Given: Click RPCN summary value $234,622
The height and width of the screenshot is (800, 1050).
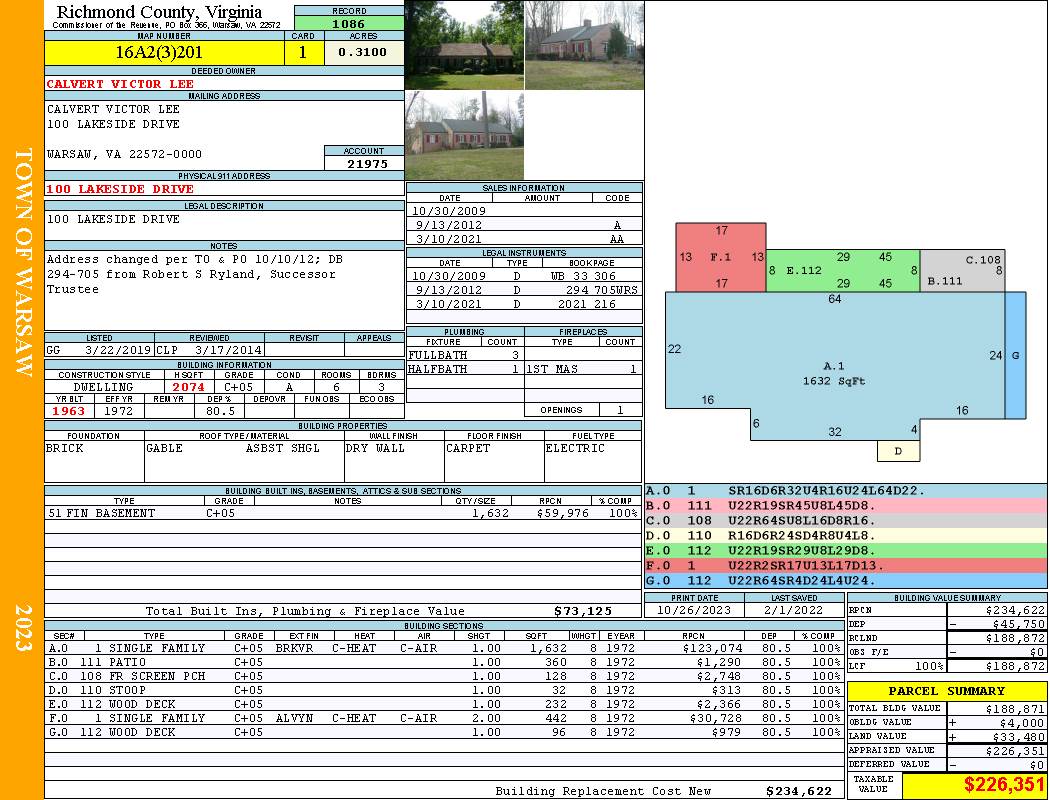Looking at the screenshot, I should point(1015,611).
